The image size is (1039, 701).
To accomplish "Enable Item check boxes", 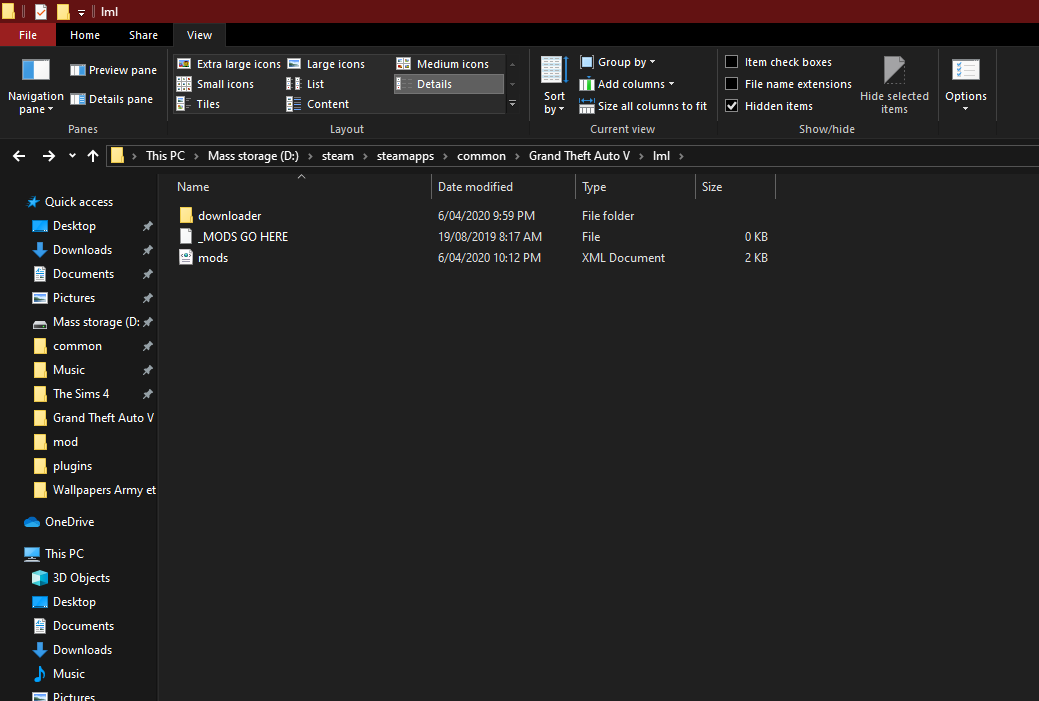I will (732, 62).
